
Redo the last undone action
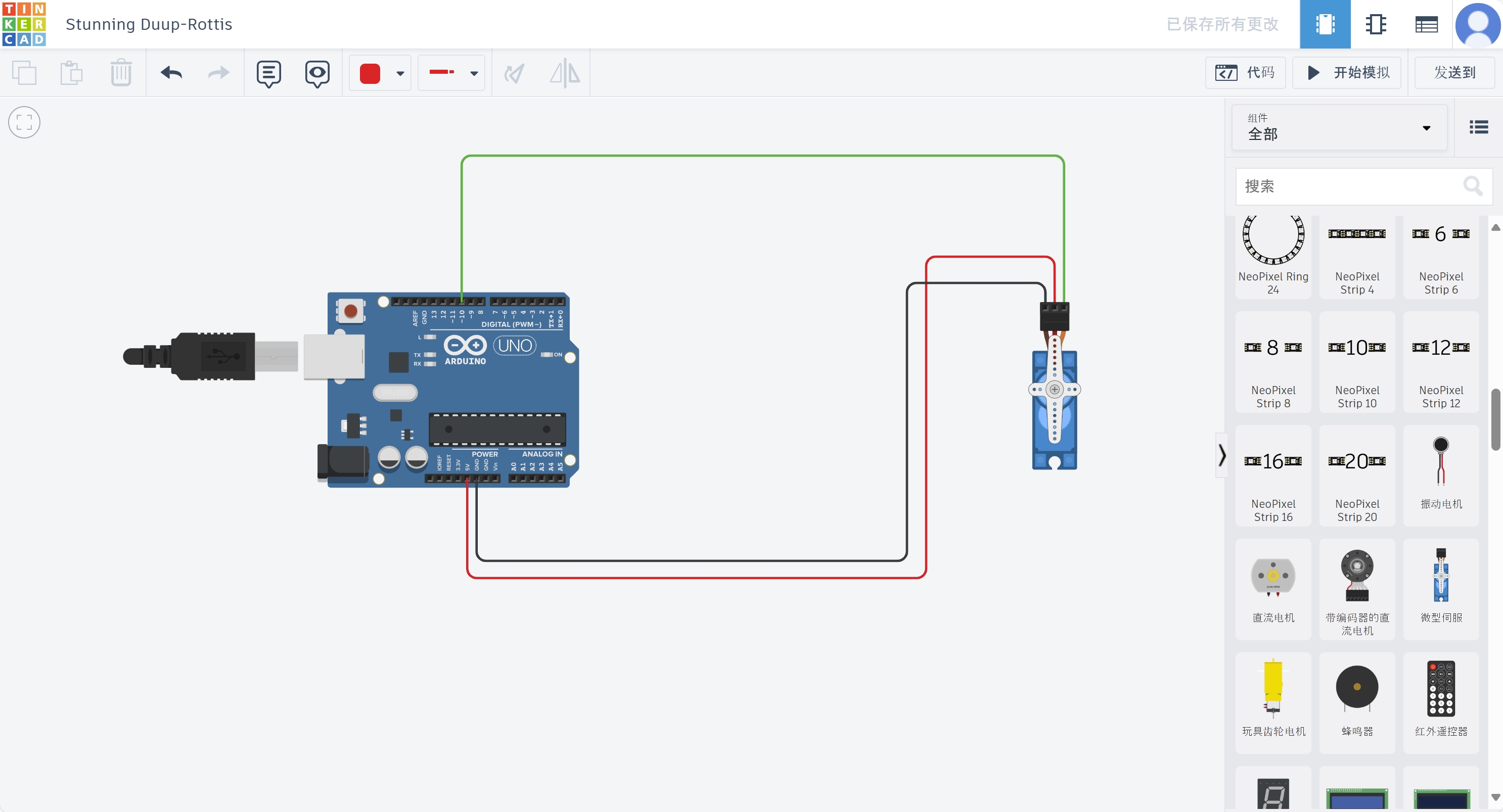click(x=219, y=73)
